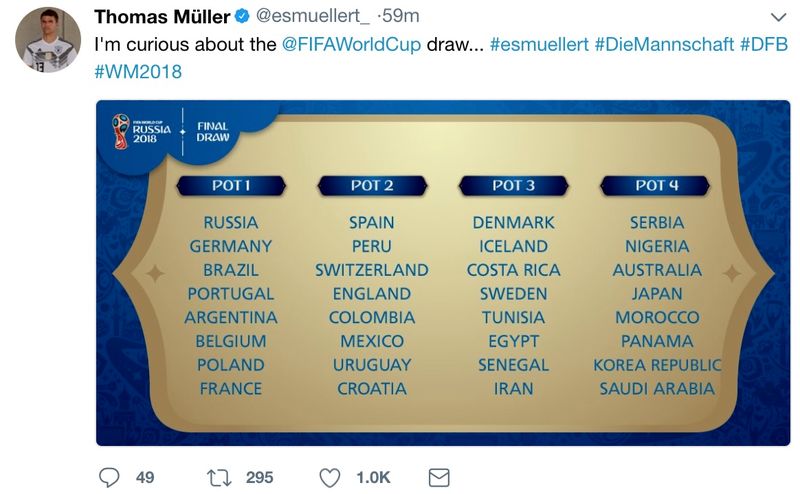View the 1.0K likes count
This screenshot has width=800, height=494.
373,478
